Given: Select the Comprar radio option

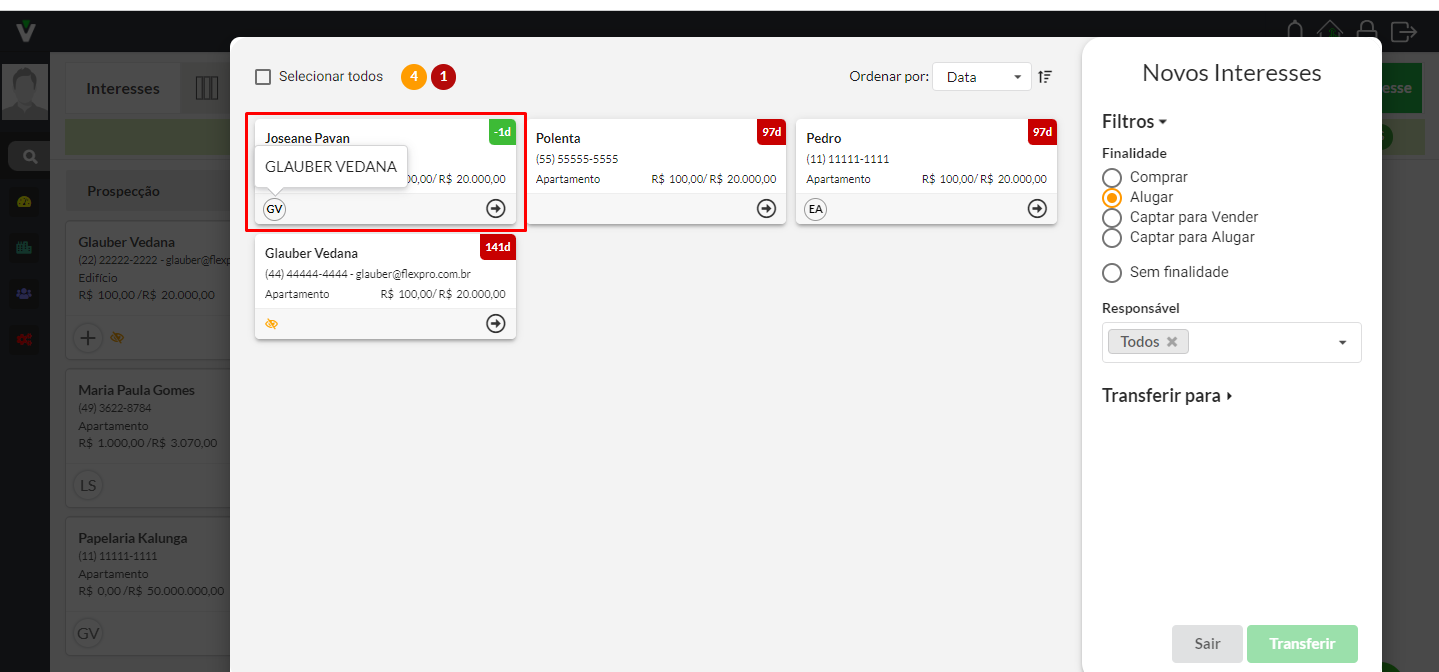Looking at the screenshot, I should tap(1112, 178).
